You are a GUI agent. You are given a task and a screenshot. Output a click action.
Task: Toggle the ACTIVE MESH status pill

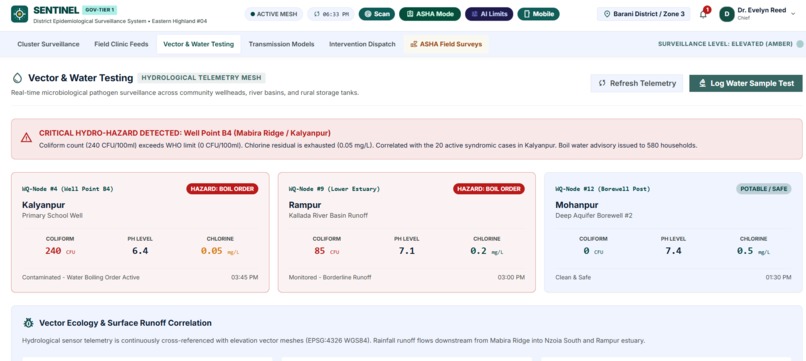pos(273,14)
